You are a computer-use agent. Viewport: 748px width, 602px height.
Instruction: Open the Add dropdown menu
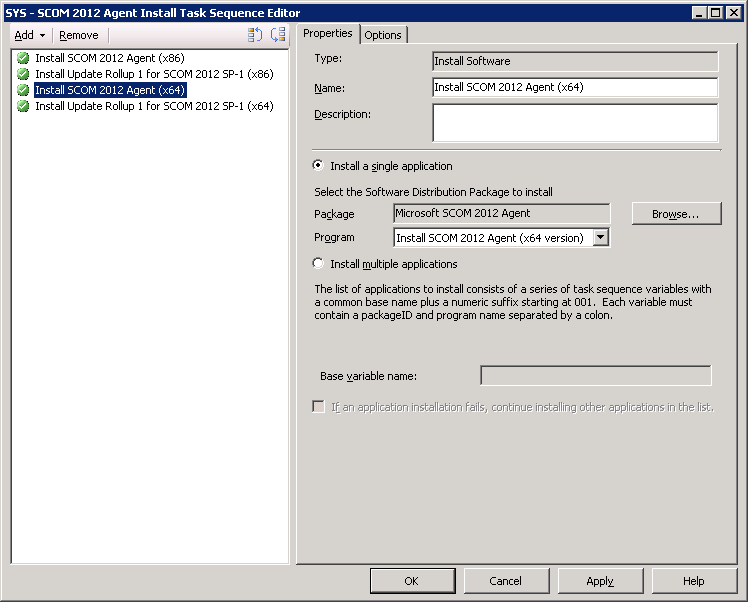(x=30, y=35)
